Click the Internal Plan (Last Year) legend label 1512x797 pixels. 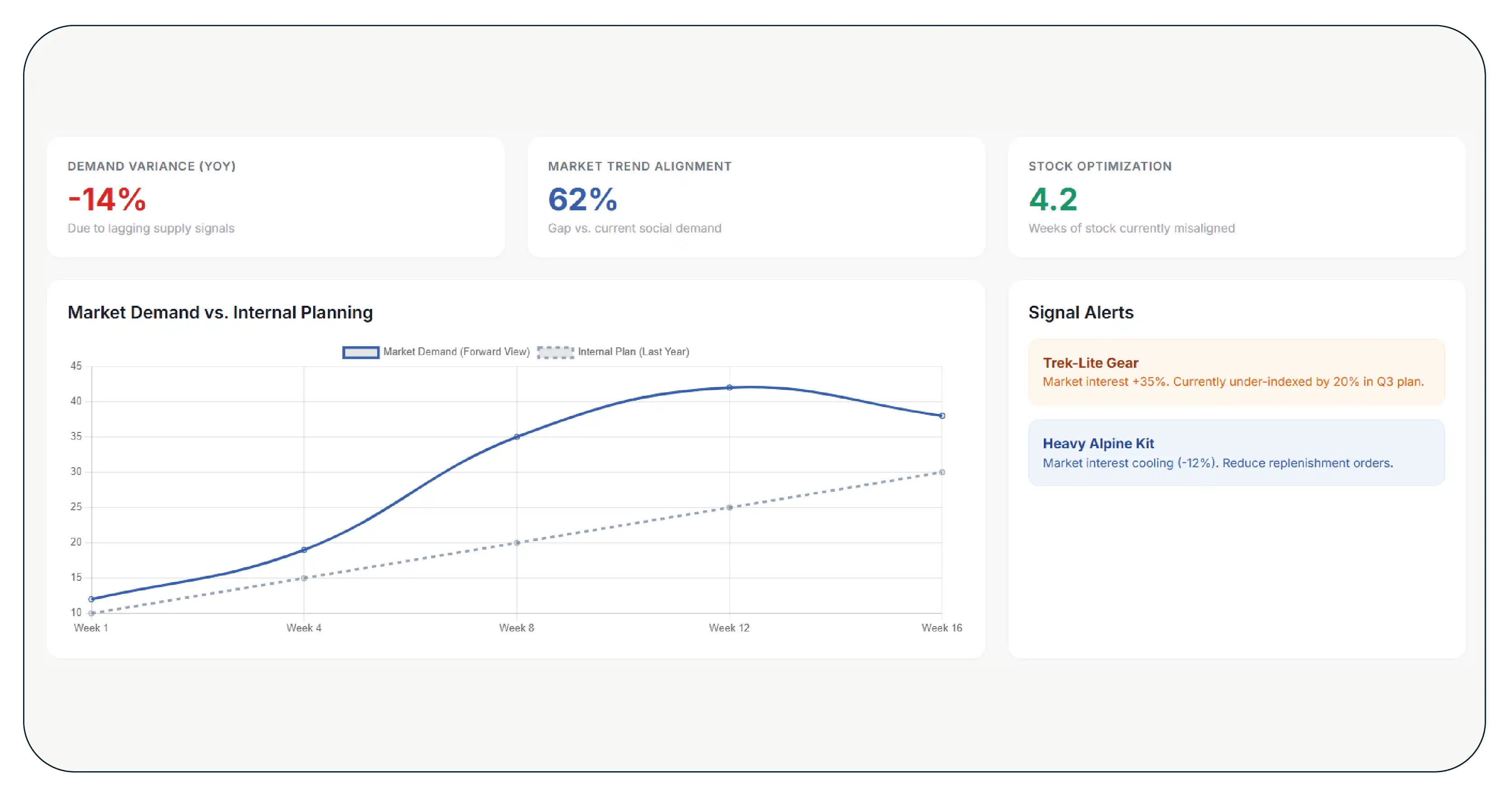(633, 351)
